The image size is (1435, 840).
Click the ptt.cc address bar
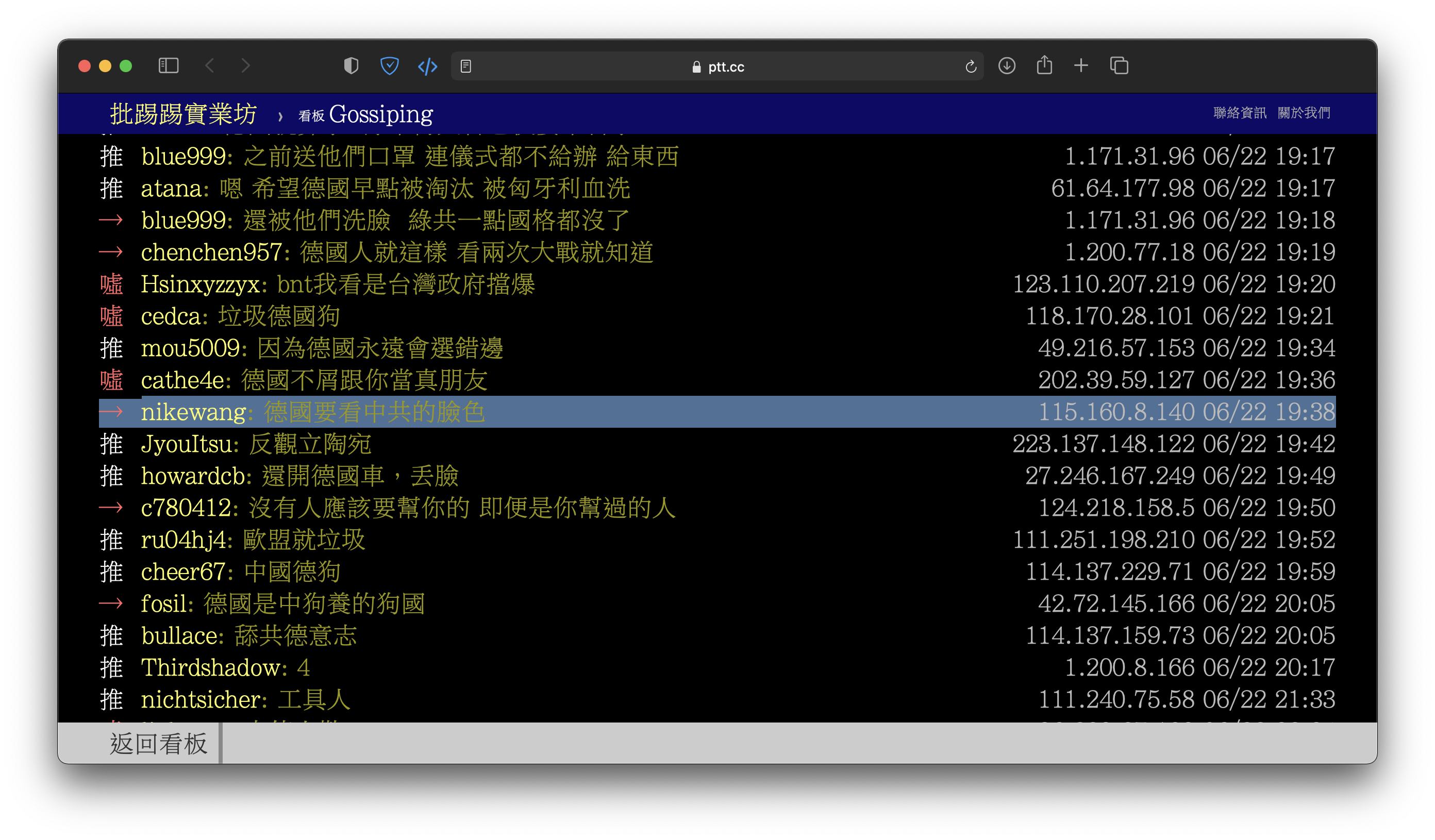point(717,66)
